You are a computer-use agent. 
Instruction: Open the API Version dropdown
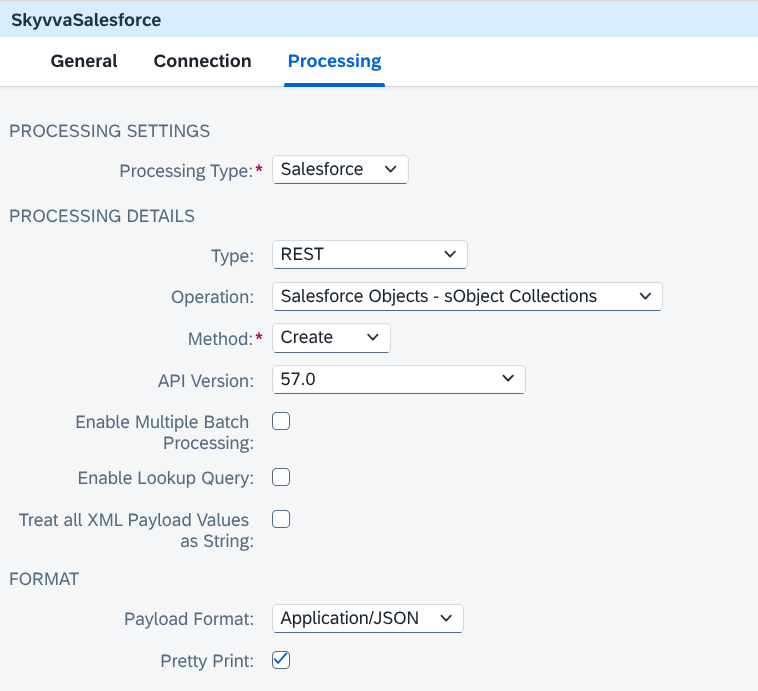click(x=398, y=380)
